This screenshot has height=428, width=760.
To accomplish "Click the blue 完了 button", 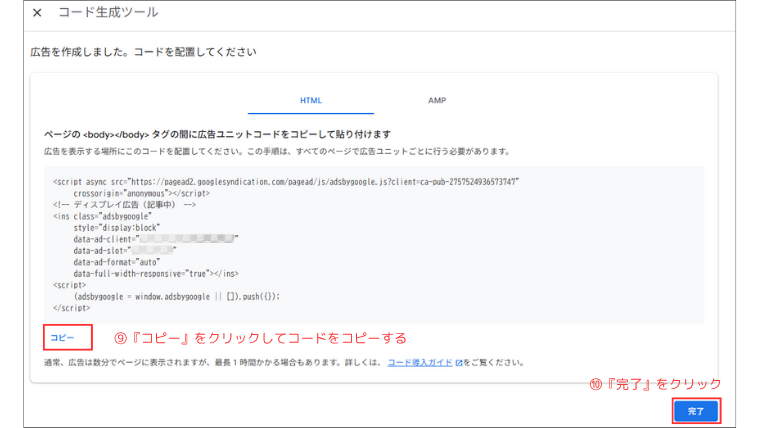I will click(x=696, y=411).
